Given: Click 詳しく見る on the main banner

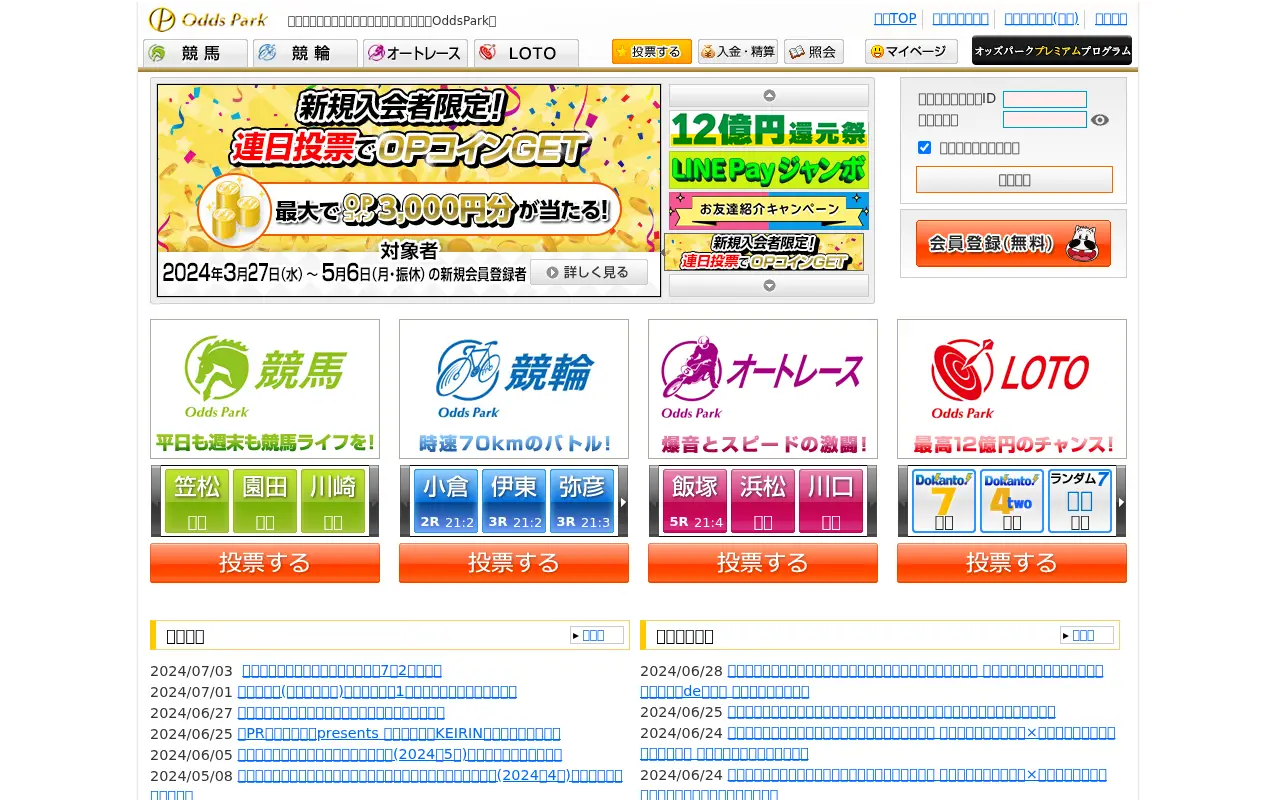Looking at the screenshot, I should [x=589, y=272].
